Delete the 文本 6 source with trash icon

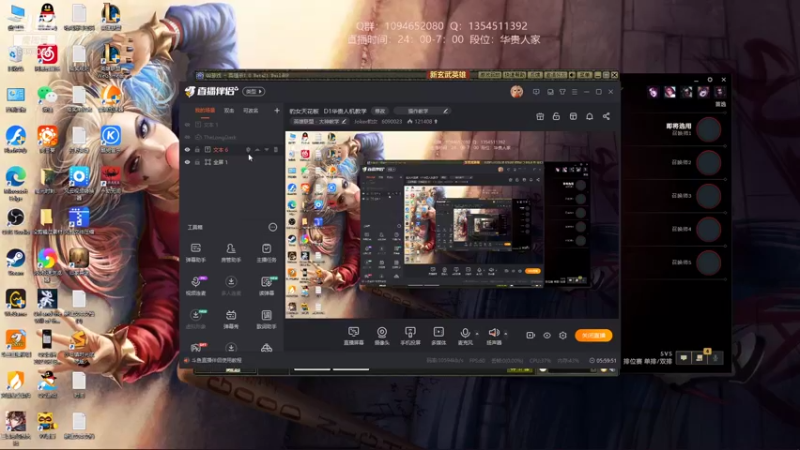click(x=276, y=149)
